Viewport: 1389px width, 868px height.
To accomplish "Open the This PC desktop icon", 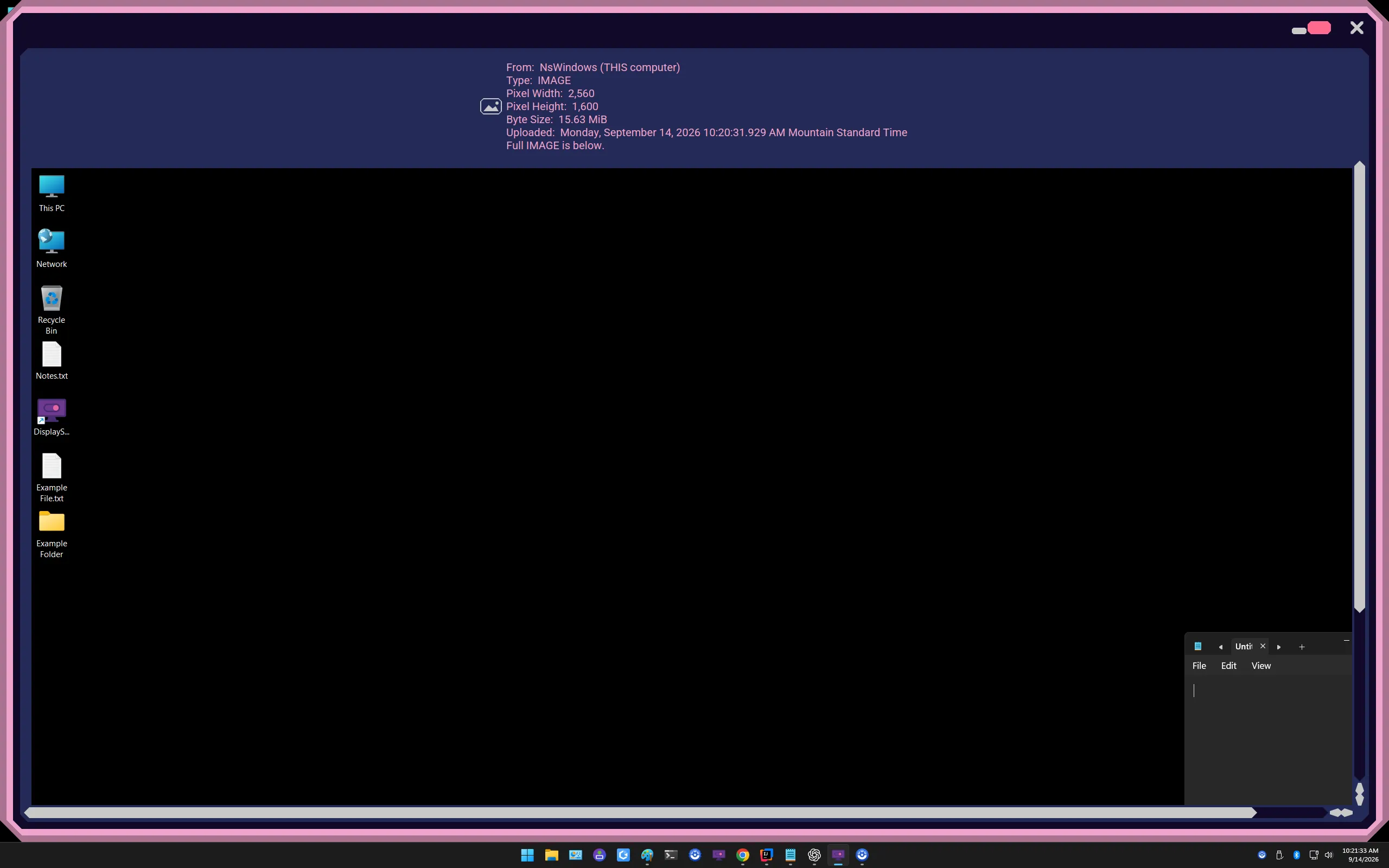I will pyautogui.click(x=52, y=194).
